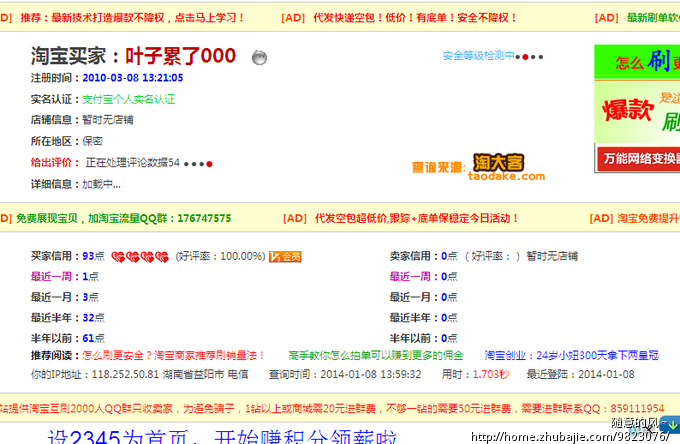
Task: Click the 卖家信用 0点 text
Action: click(423, 256)
